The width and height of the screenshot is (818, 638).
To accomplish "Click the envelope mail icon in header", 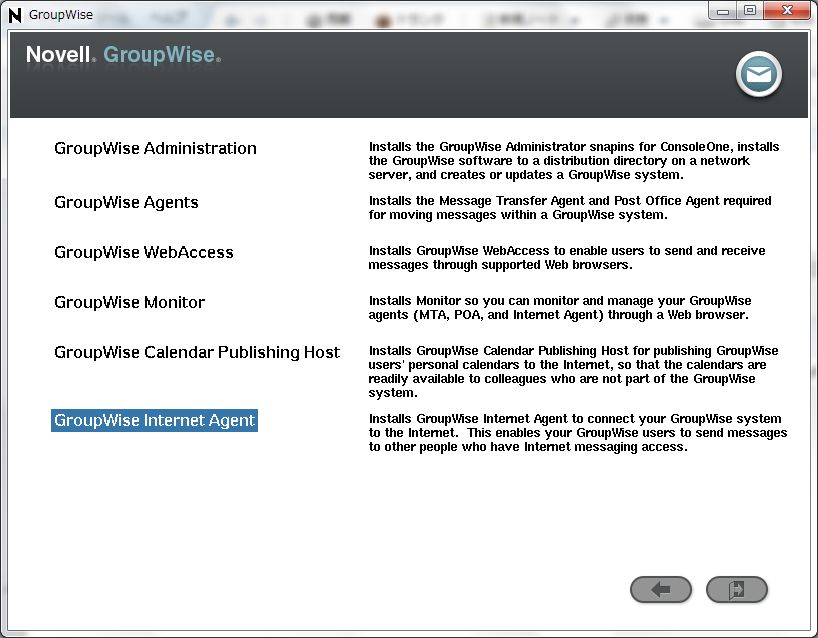I will pyautogui.click(x=759, y=75).
